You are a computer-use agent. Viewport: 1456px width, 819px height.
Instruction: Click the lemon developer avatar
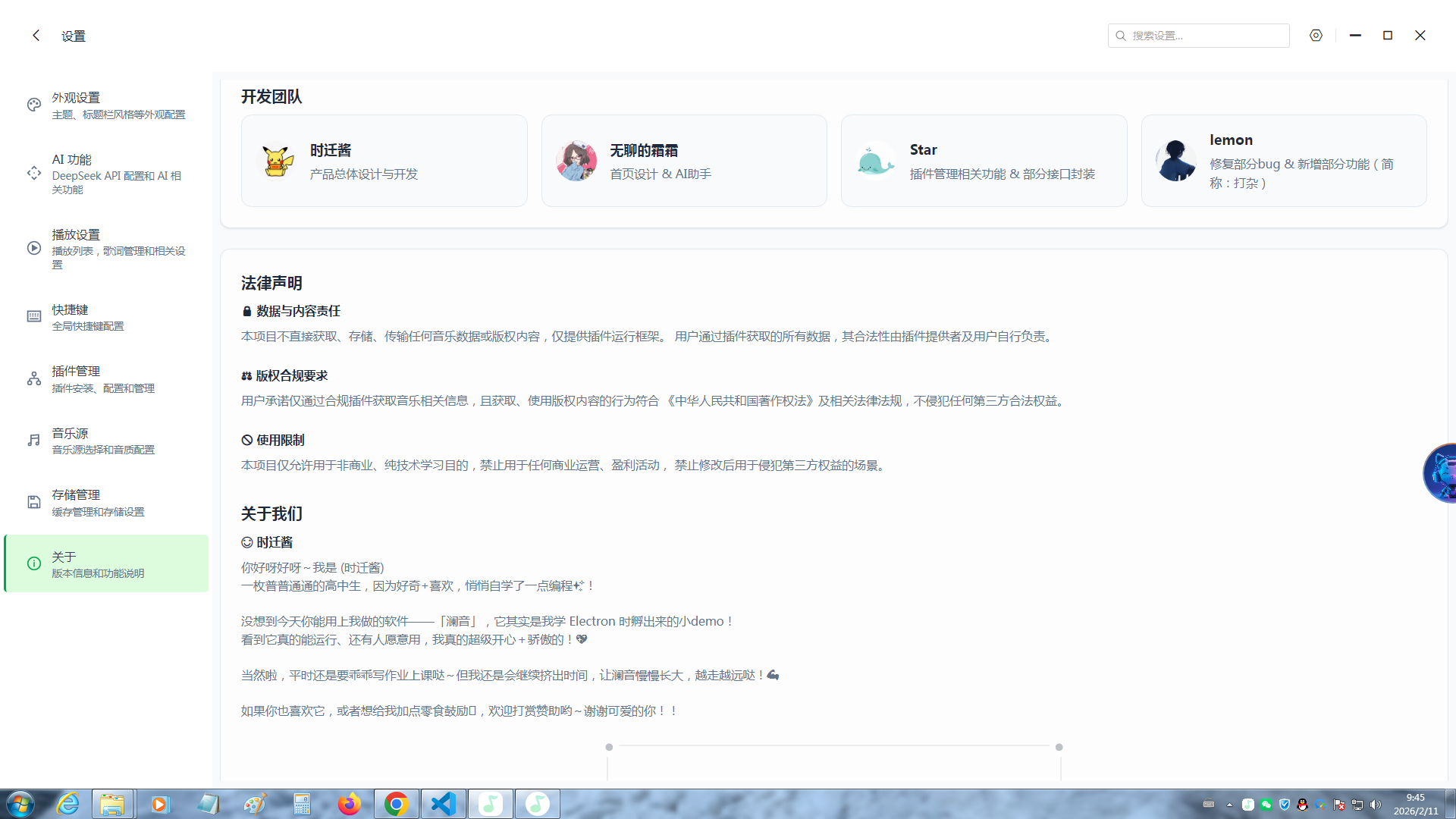click(x=1175, y=161)
